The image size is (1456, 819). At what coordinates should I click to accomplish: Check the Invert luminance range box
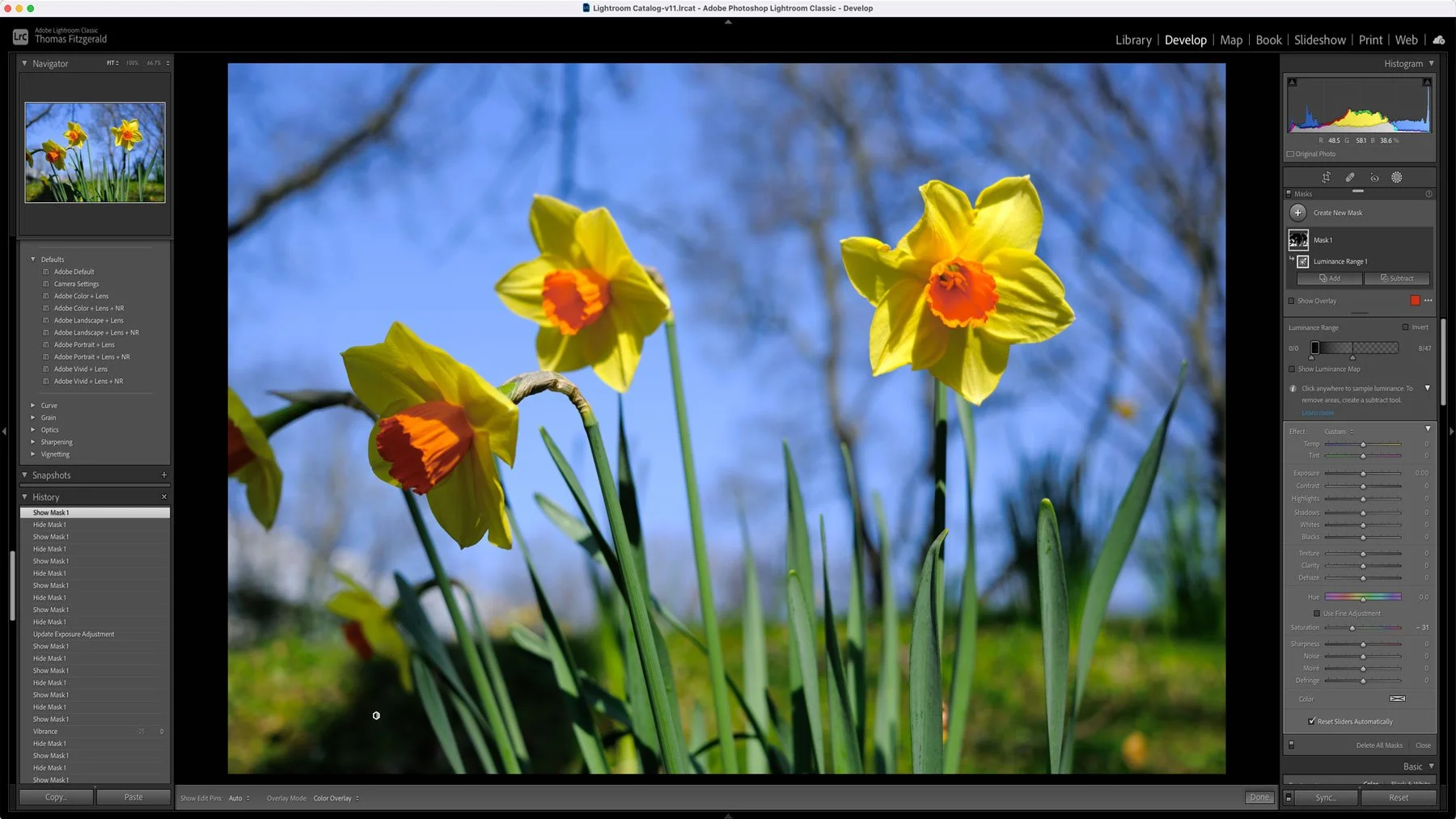[x=1405, y=327]
